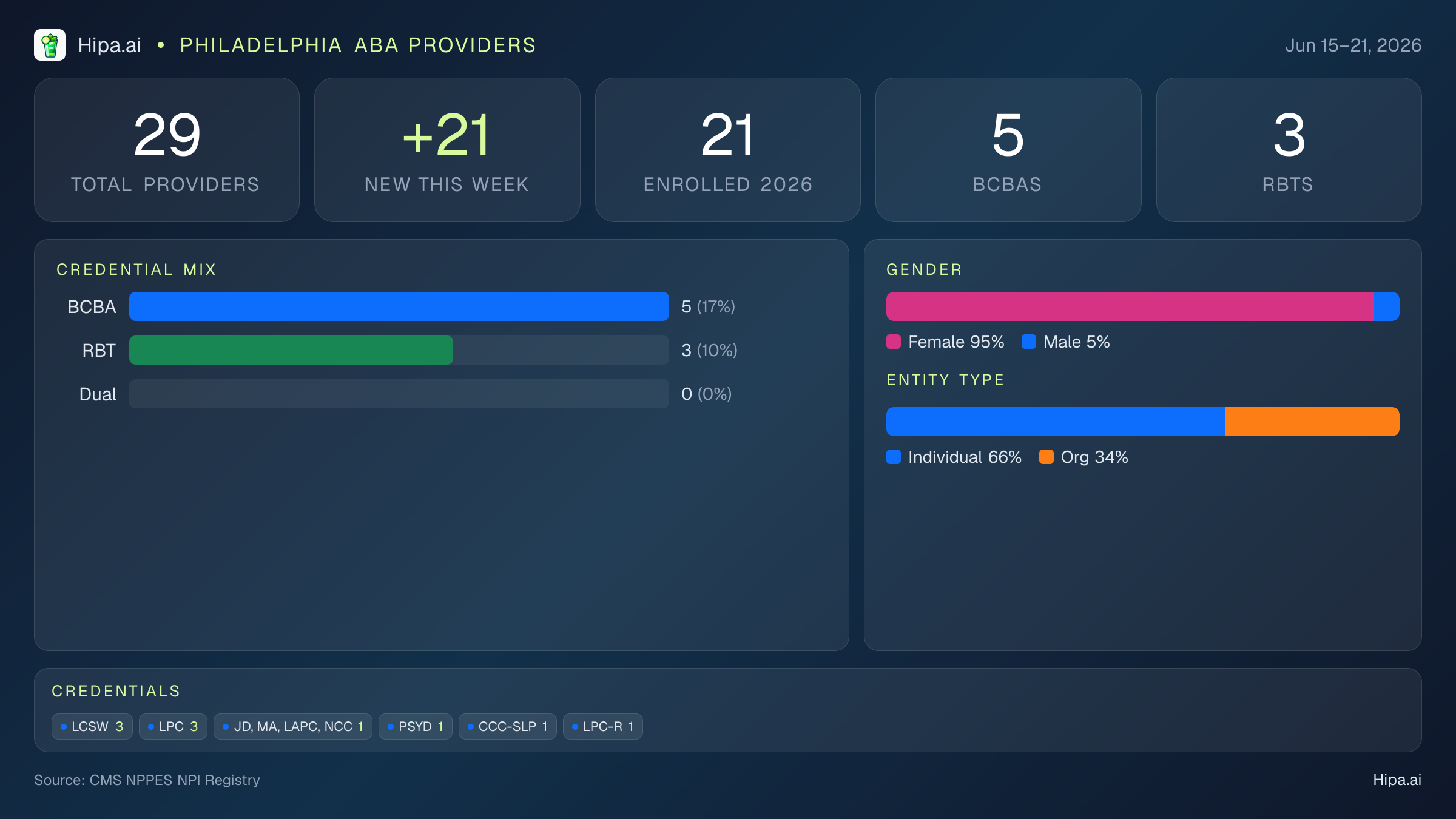
Task: Click the LPC-R credential chip
Action: 603,726
